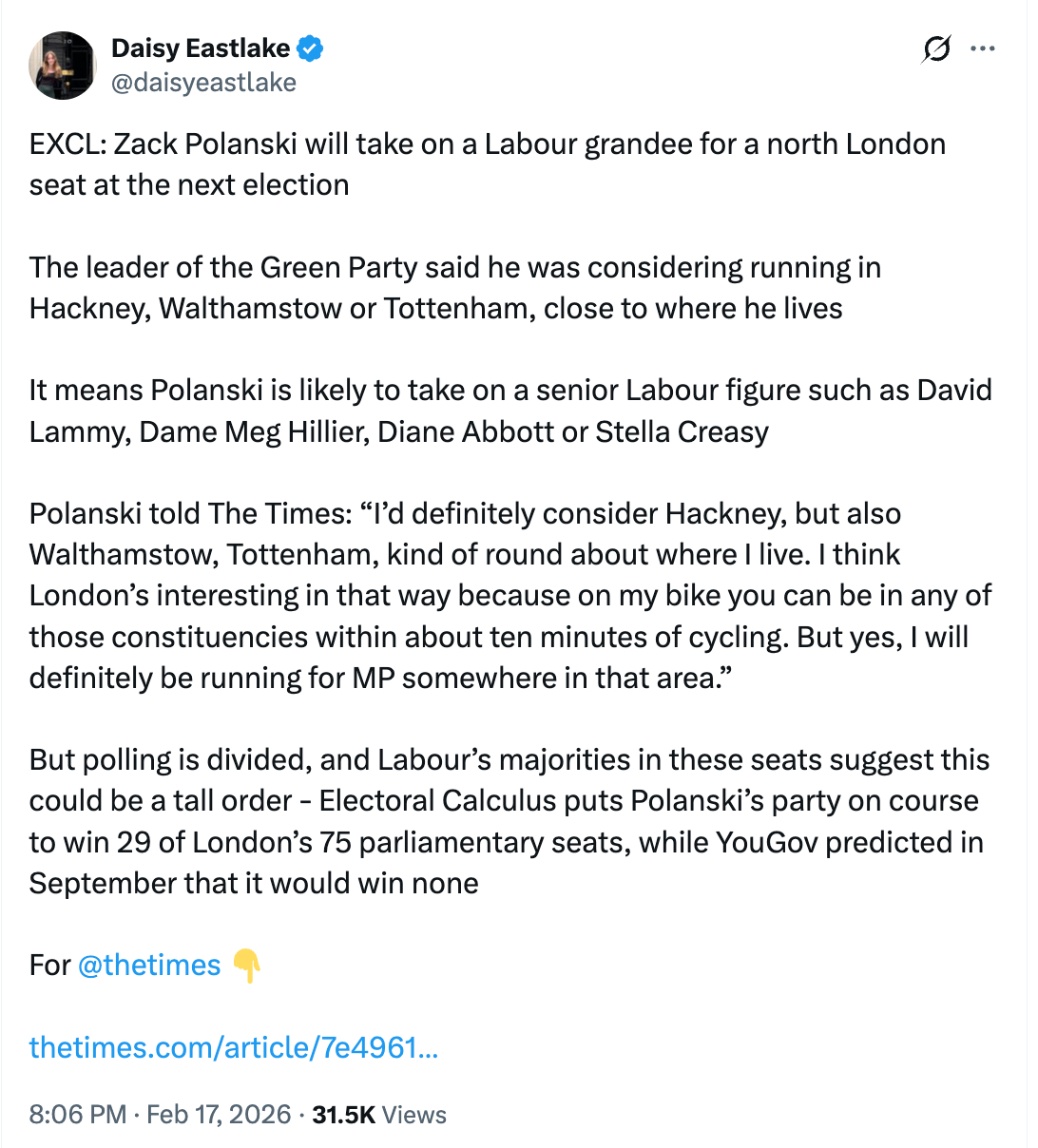Open the thetimes.com article link
This screenshot has height=1148, width=1038.
pyautogui.click(x=234, y=1047)
